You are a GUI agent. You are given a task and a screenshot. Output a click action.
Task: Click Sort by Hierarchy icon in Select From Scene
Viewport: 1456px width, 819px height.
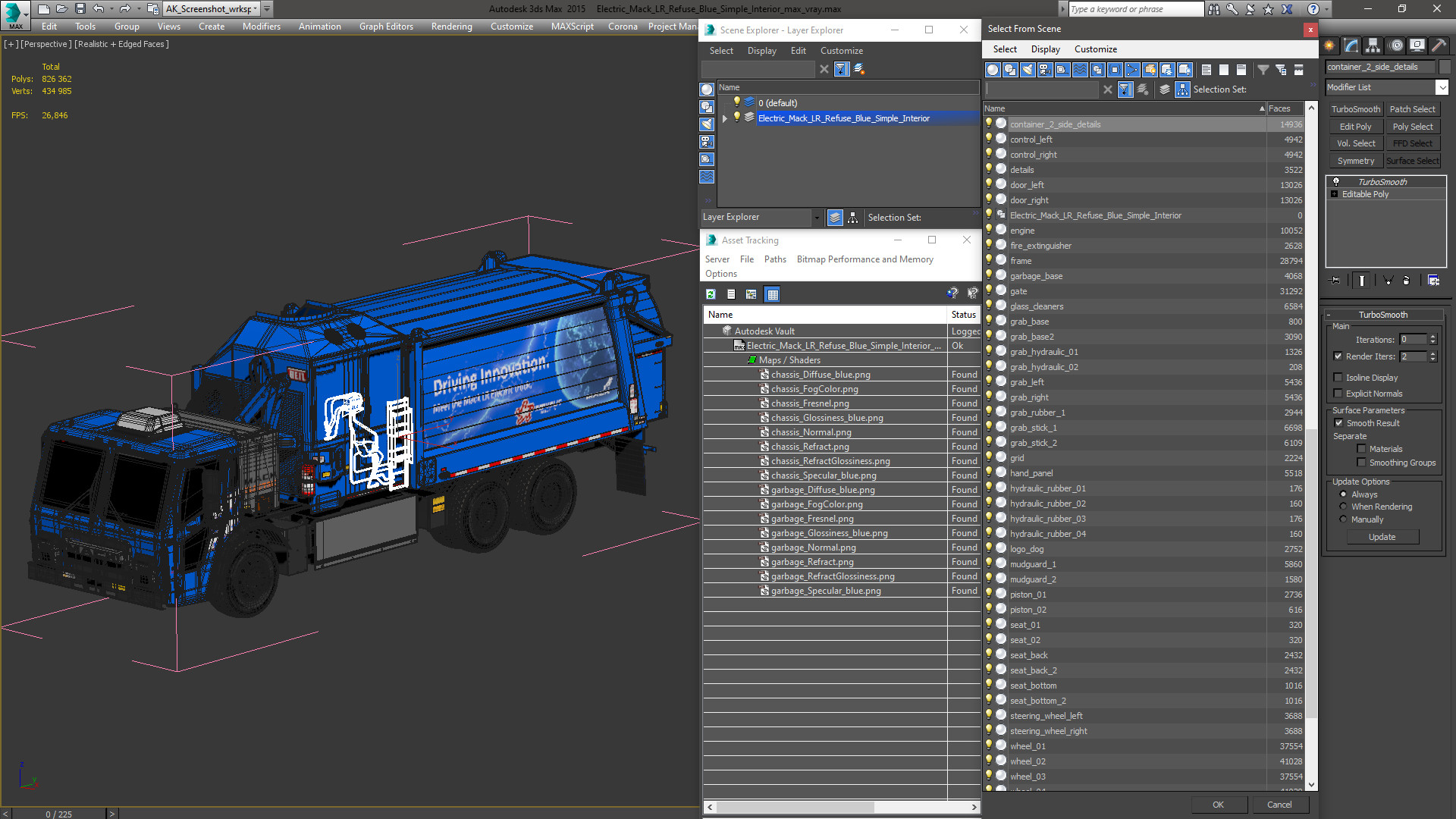coord(1183,89)
